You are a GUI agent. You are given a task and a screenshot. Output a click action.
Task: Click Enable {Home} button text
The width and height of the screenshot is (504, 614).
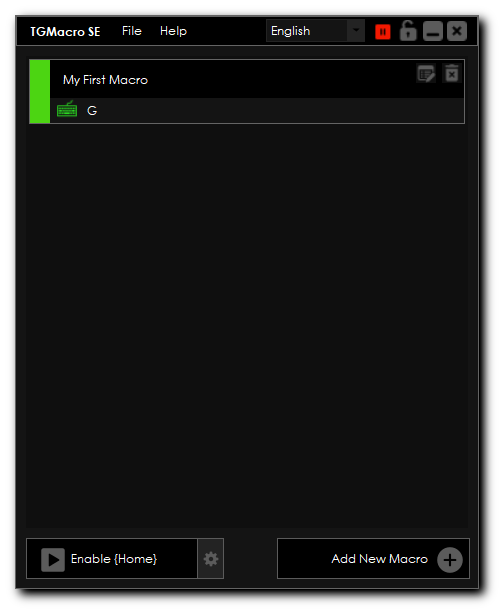point(114,559)
